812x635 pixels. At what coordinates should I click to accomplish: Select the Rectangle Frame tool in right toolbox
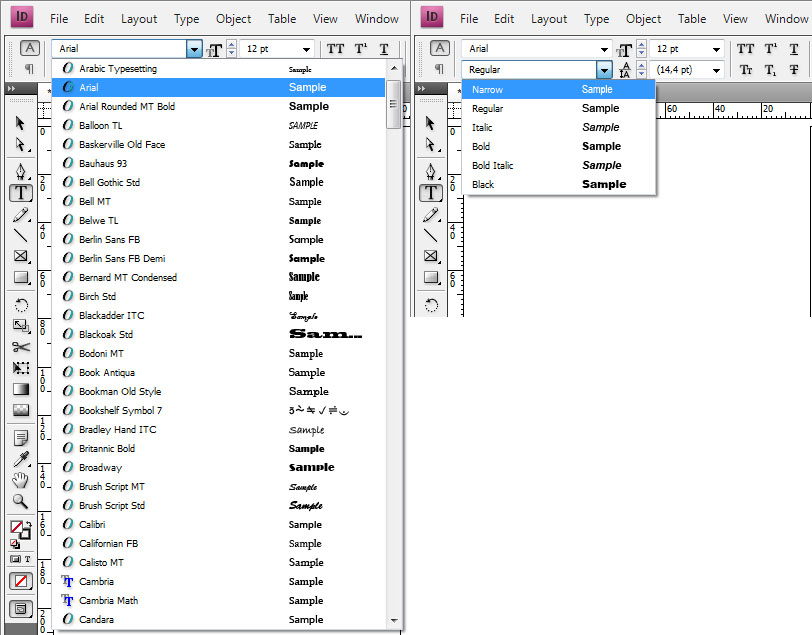(x=430, y=256)
